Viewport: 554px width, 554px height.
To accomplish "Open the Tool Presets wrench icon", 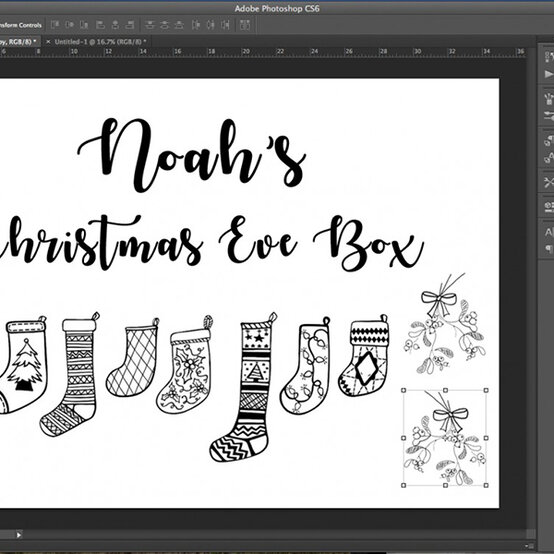I will click(x=549, y=182).
